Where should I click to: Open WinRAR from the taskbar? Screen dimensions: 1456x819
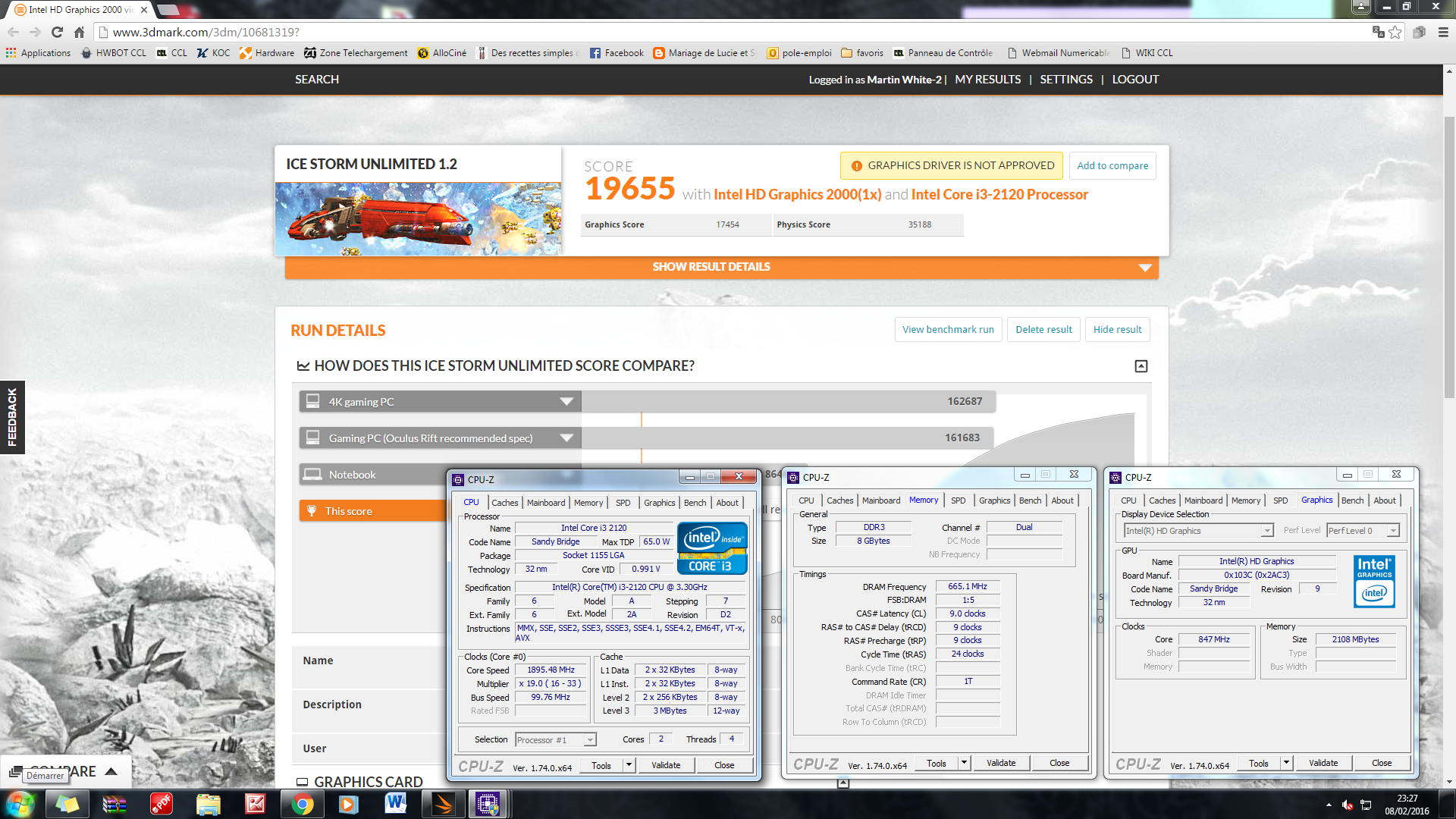(115, 805)
